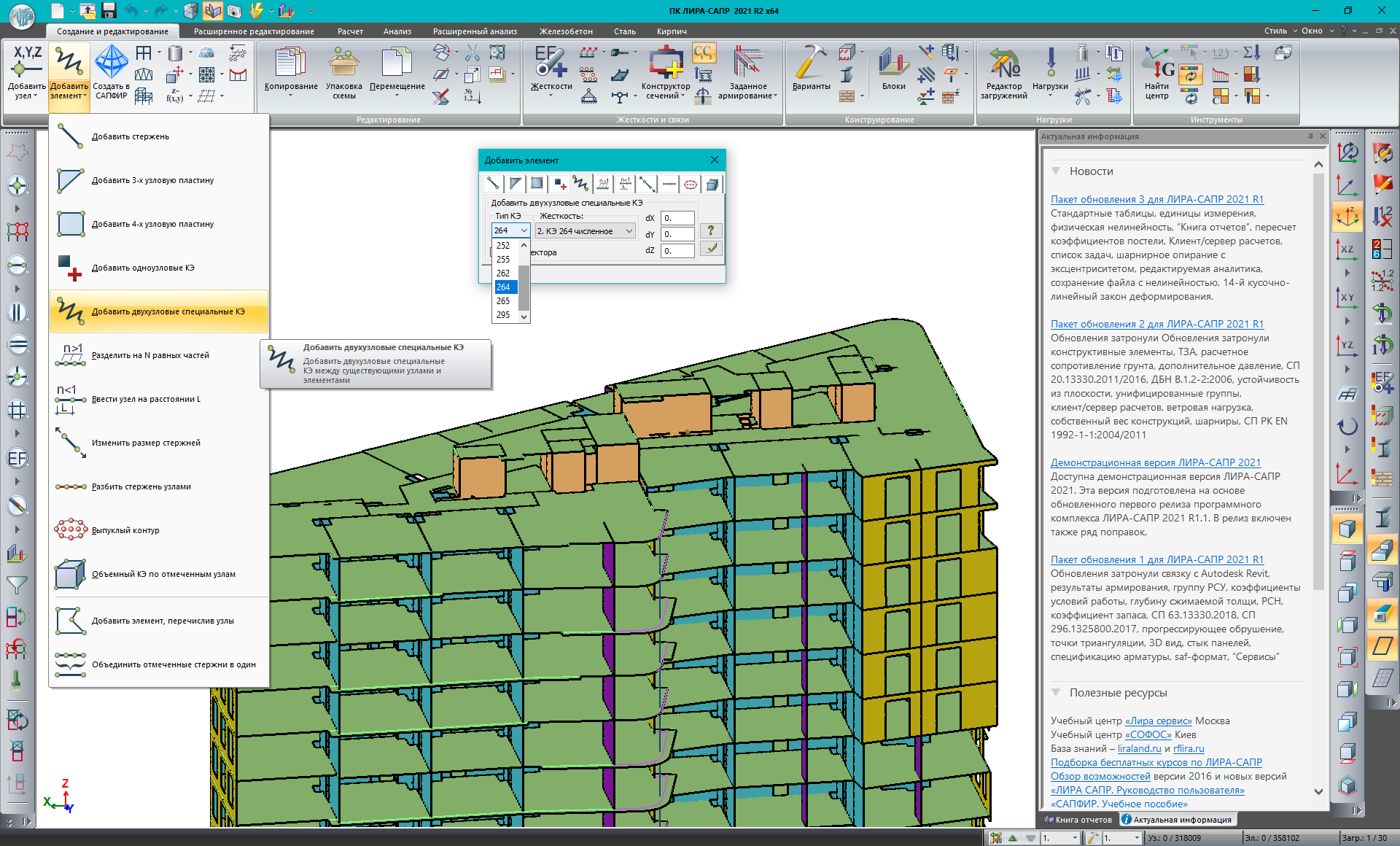Select Добавить стержень from the menu

tap(130, 136)
